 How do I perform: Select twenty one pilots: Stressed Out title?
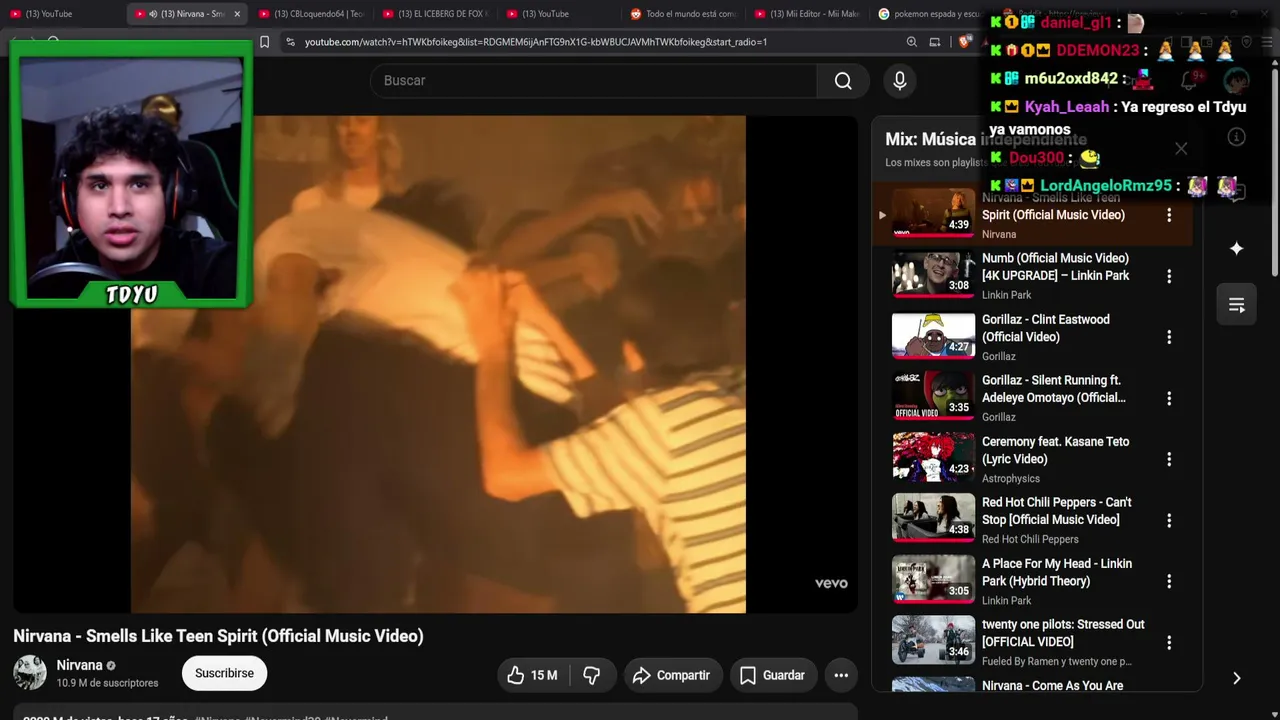[x=1063, y=633]
